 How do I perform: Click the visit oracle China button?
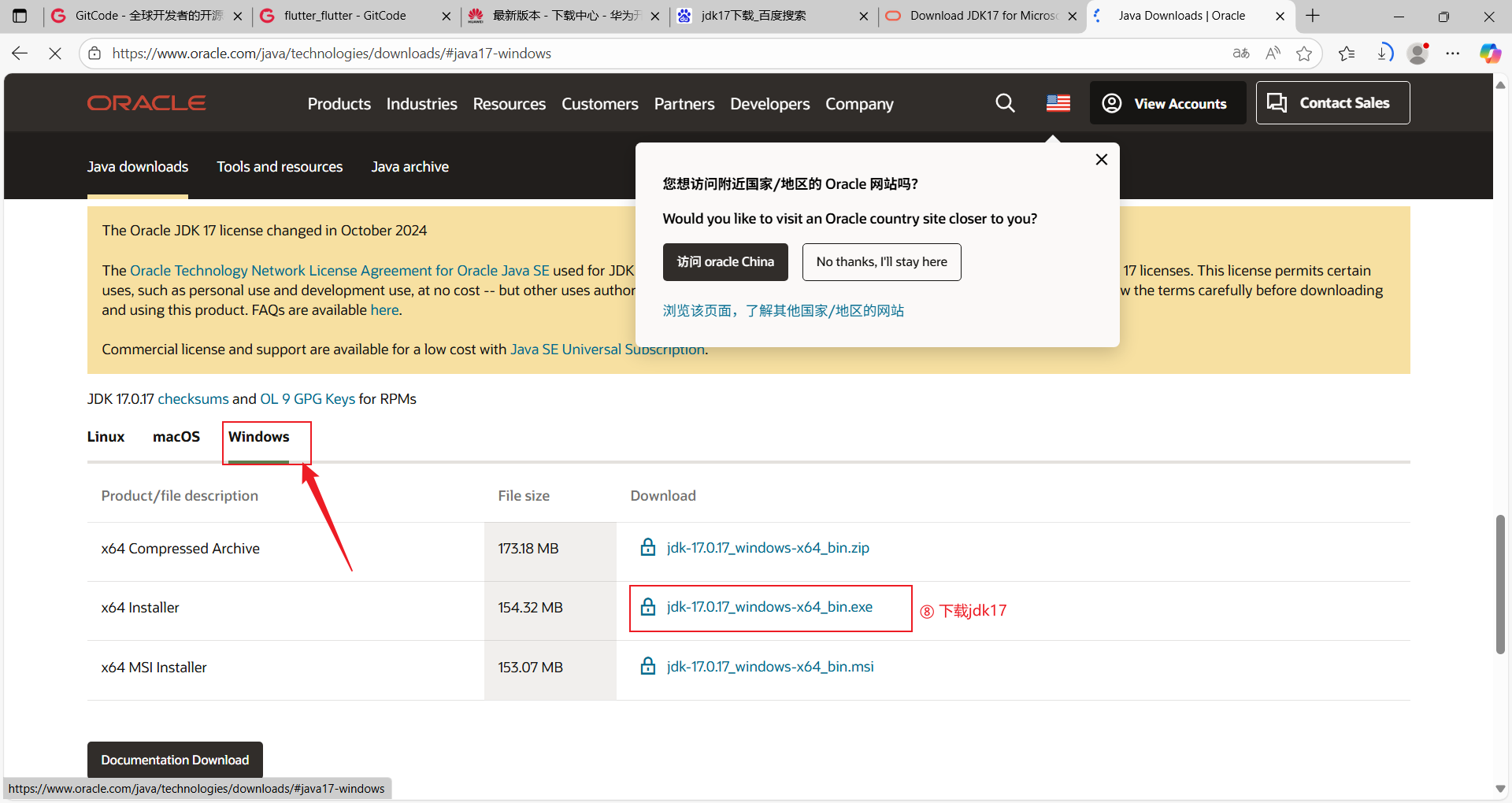[x=725, y=262]
